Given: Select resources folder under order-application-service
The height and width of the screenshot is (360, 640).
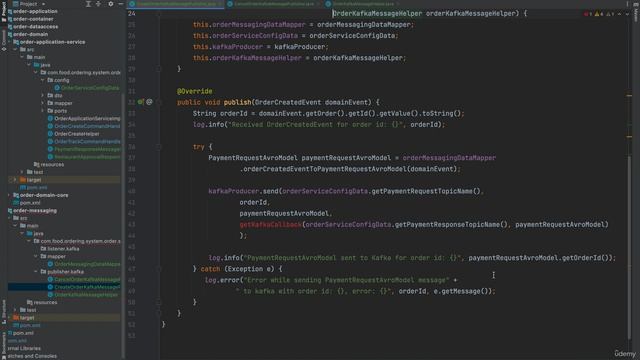Looking at the screenshot, I should [49, 164].
